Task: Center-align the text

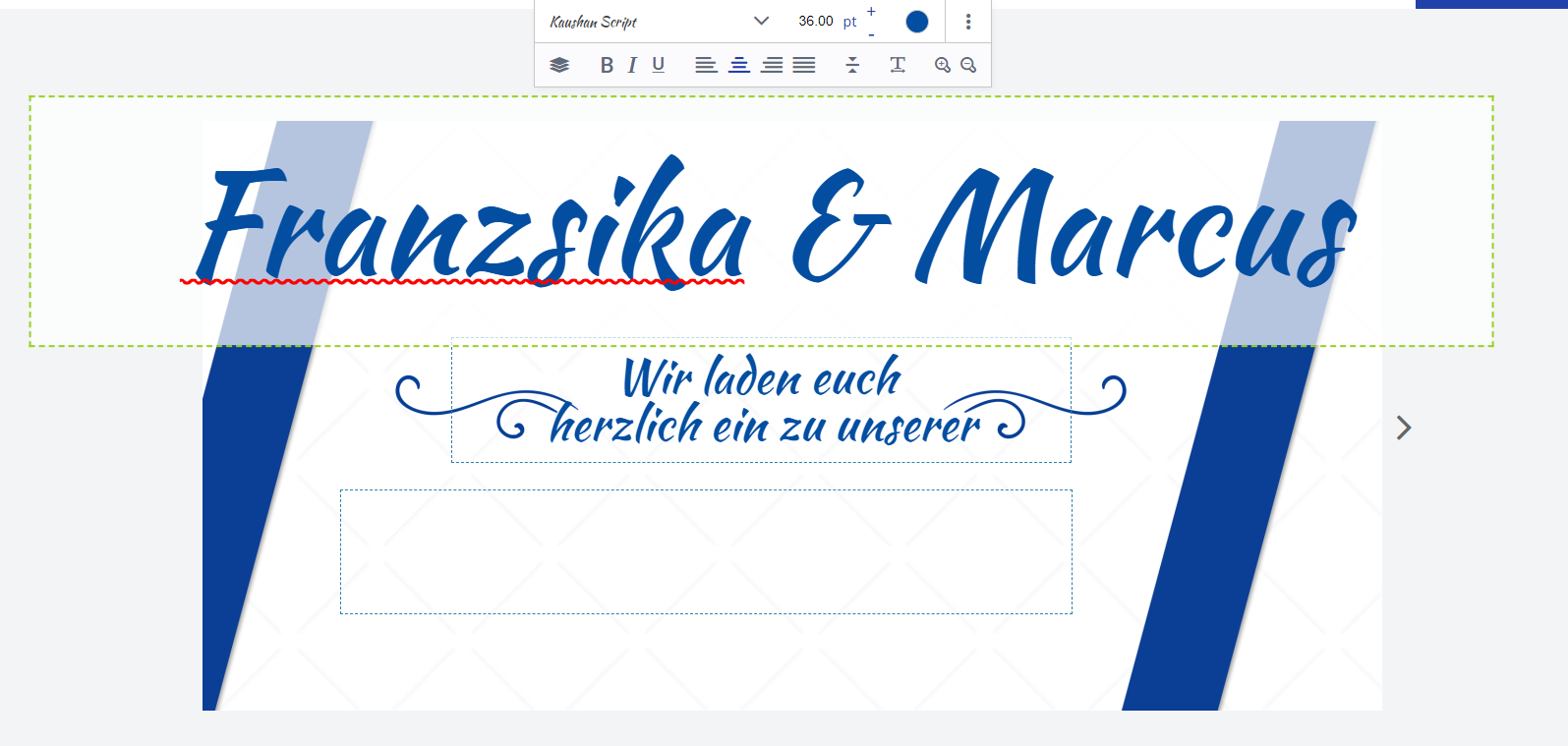Action: pos(739,65)
